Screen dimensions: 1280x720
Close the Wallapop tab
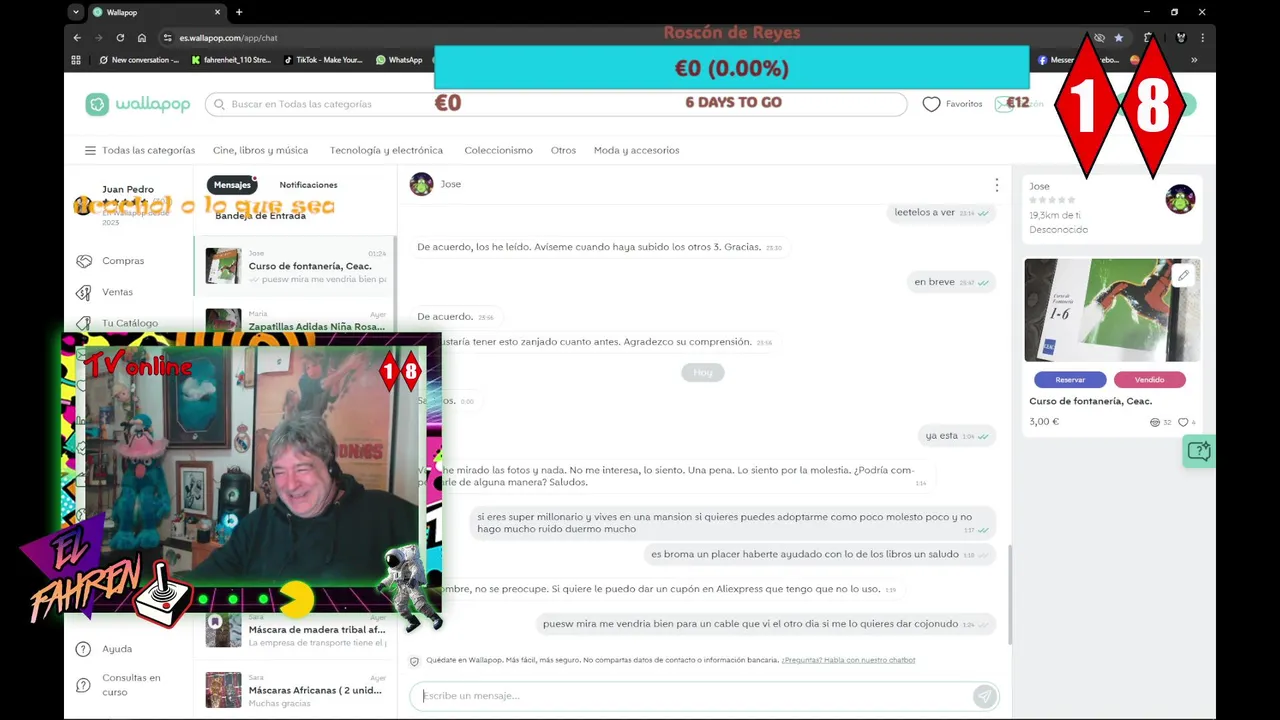click(x=217, y=12)
